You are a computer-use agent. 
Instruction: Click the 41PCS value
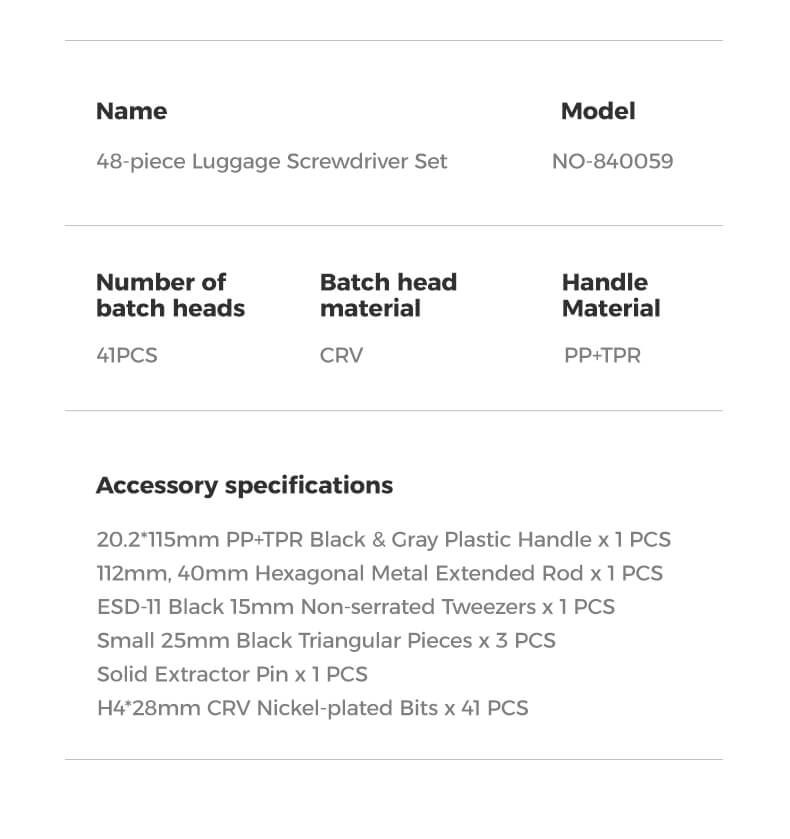(x=127, y=355)
